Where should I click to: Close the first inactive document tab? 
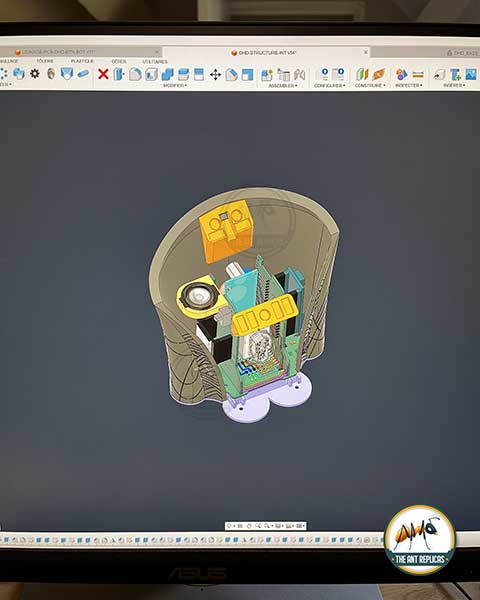(157, 52)
